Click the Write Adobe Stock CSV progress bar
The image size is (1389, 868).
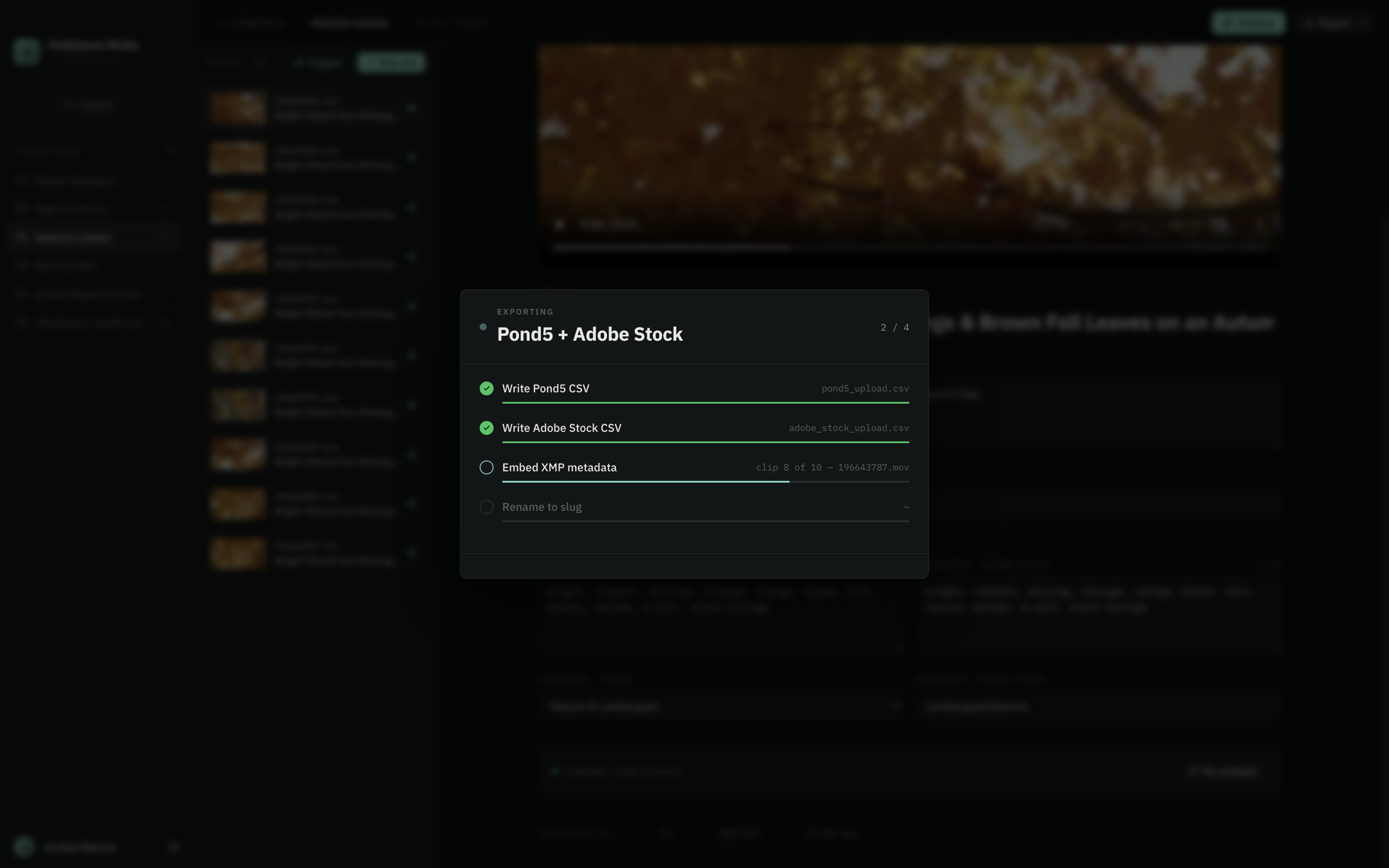tap(705, 442)
